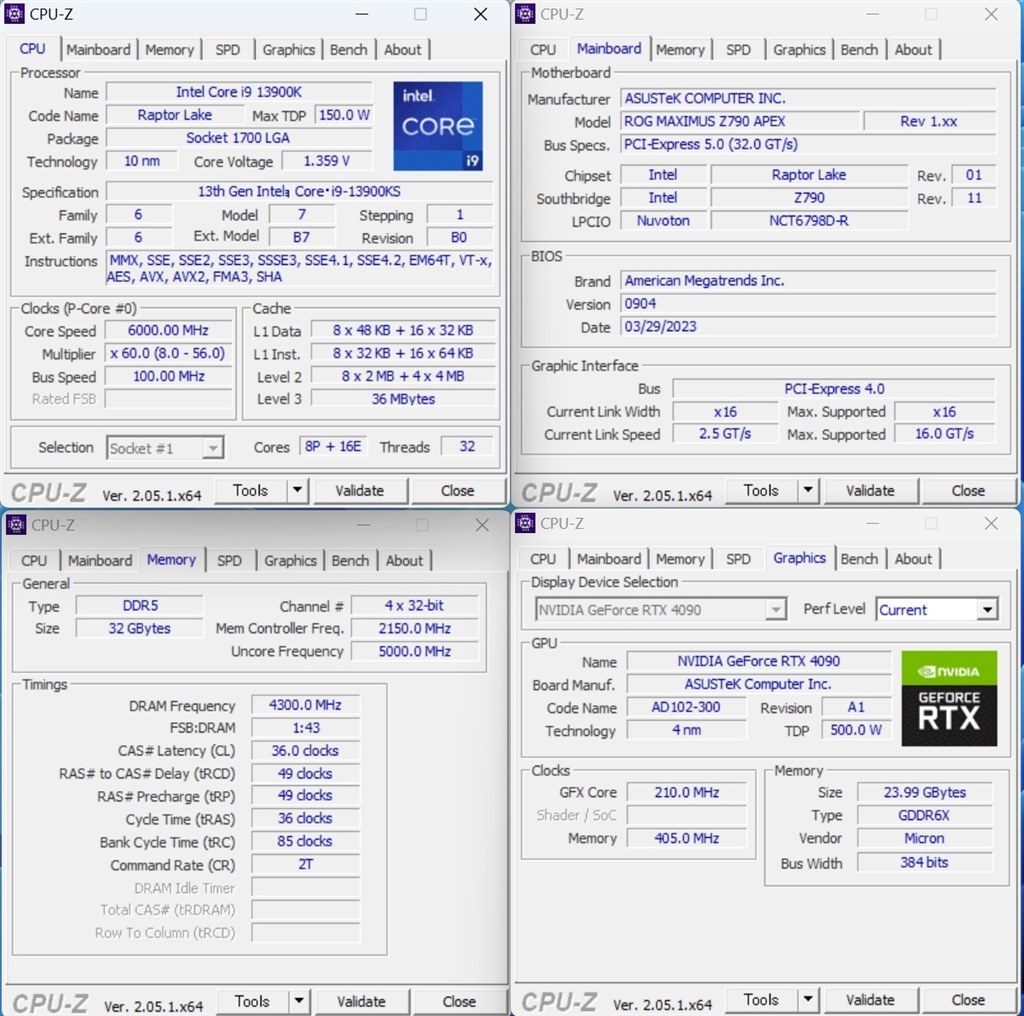Open Tools dropdown arrow in the Graphics window
1024x1016 pixels.
[808, 999]
